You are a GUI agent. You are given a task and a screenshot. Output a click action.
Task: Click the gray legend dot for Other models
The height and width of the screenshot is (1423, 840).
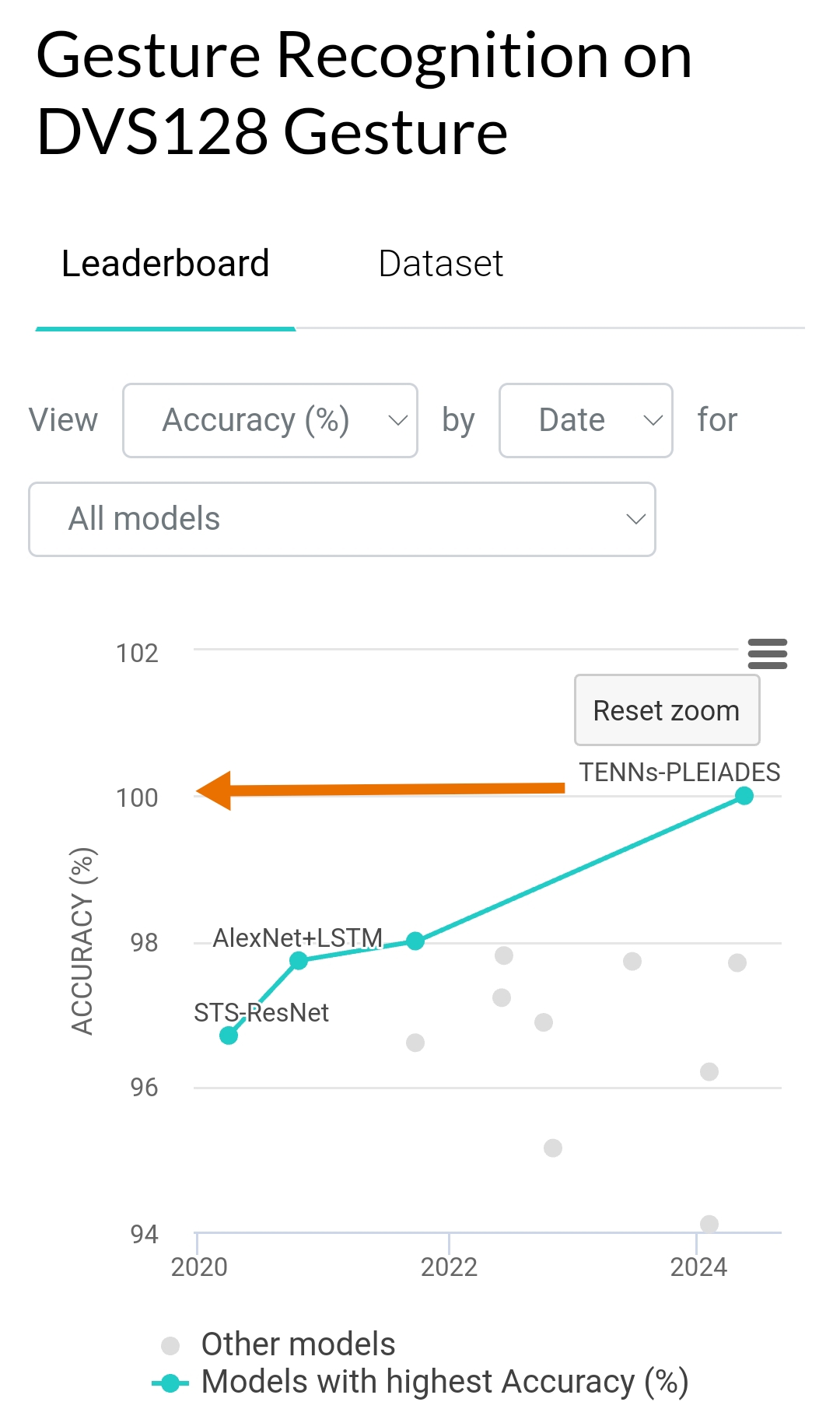pos(170,1345)
